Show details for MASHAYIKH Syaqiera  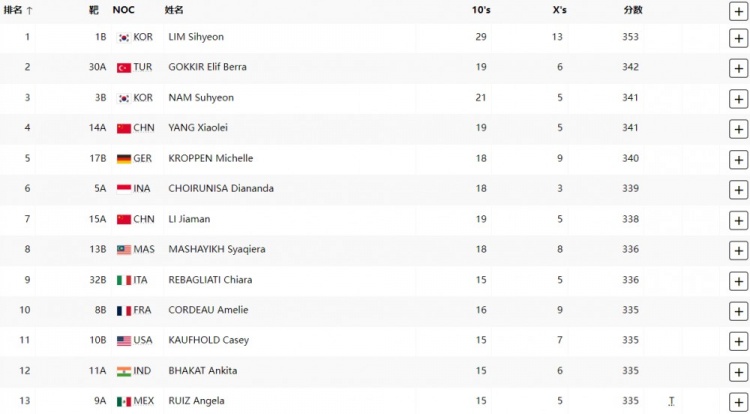click(x=739, y=251)
